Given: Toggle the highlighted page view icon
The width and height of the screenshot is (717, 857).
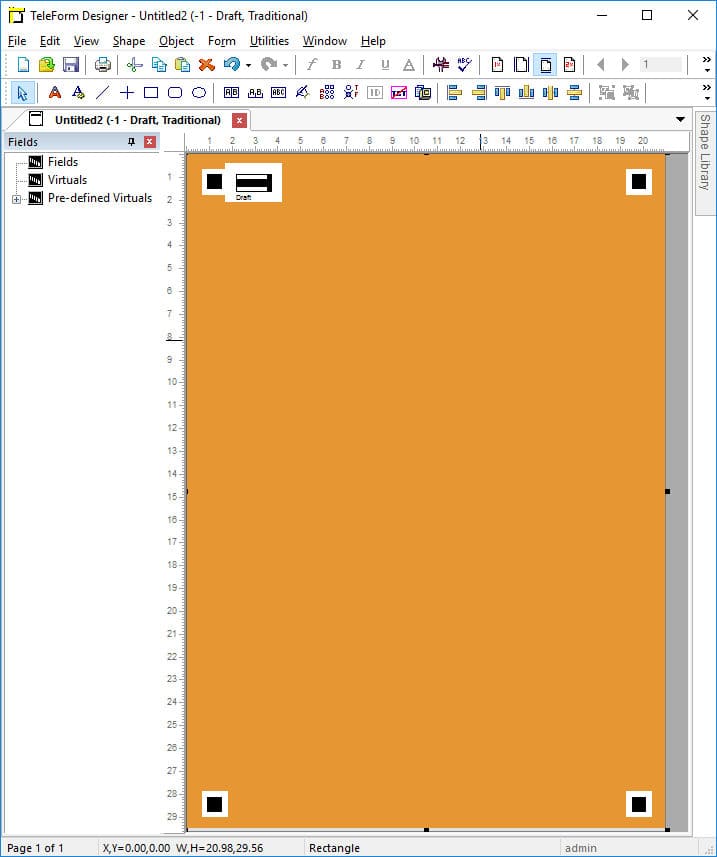Looking at the screenshot, I should tap(545, 64).
